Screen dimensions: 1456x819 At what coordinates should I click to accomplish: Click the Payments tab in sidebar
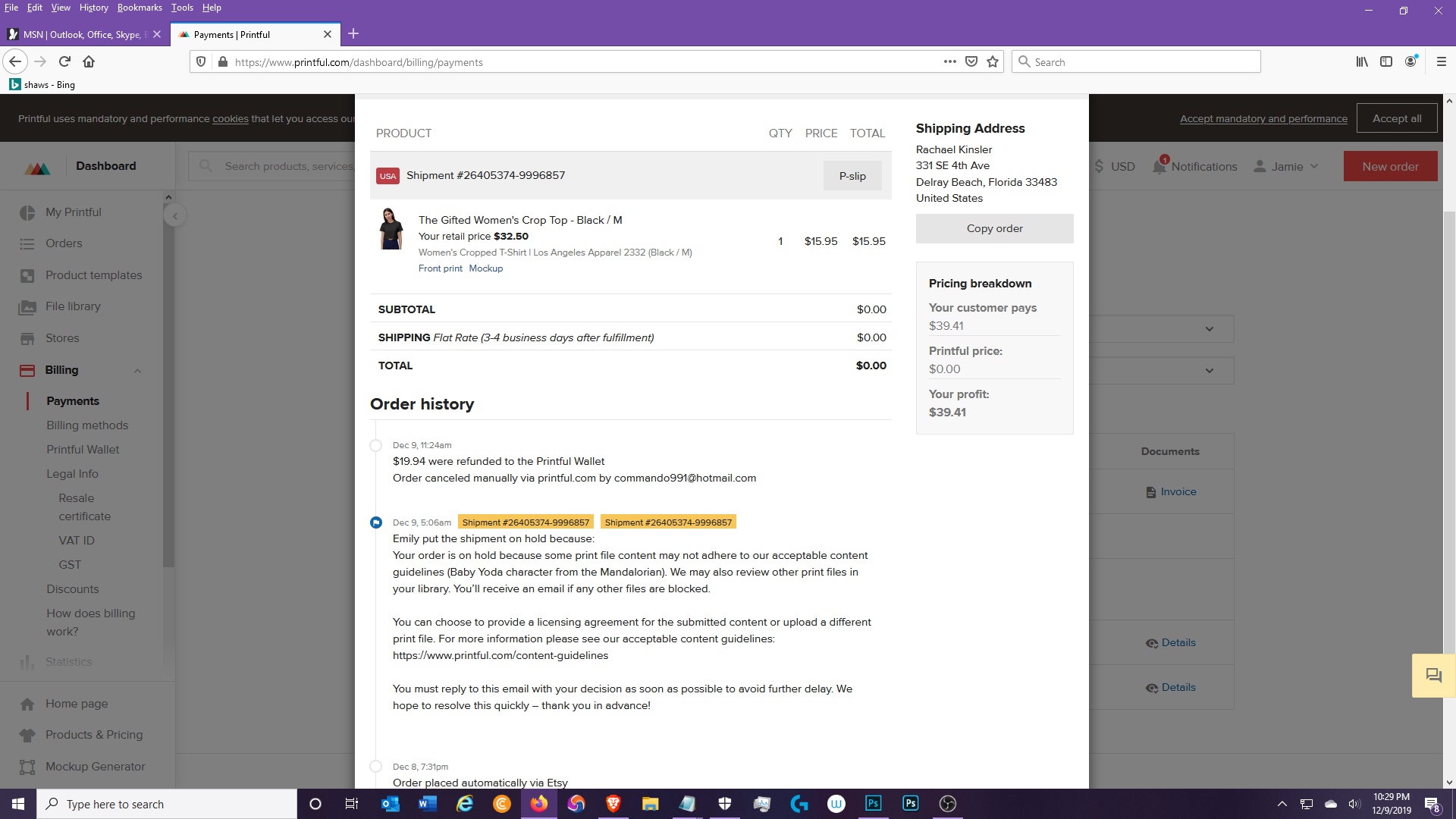tap(73, 400)
